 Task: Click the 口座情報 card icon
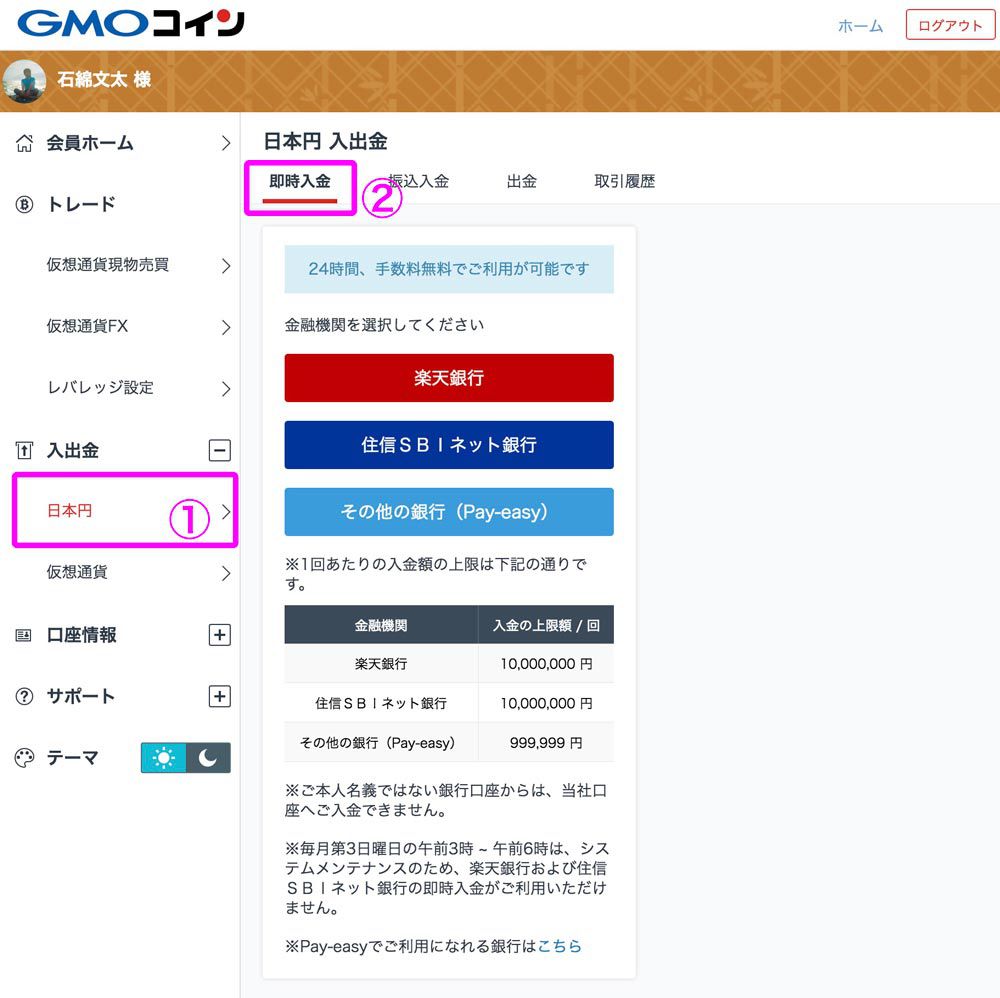tap(24, 635)
